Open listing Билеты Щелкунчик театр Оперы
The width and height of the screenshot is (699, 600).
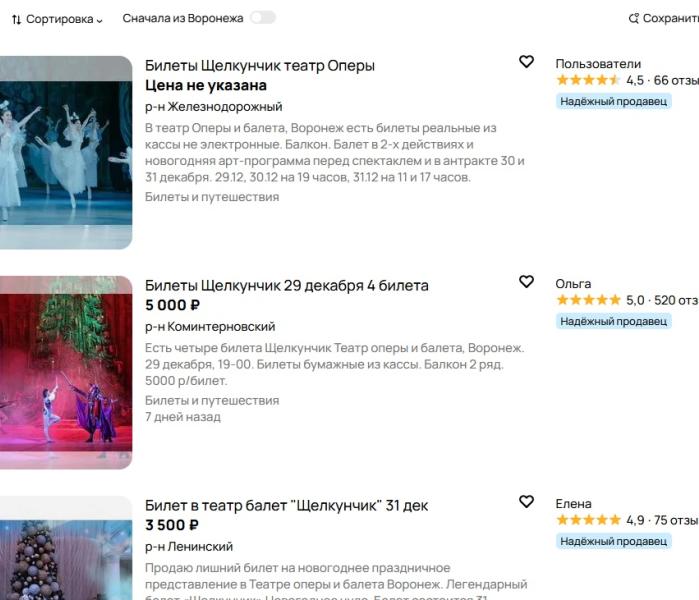260,66
